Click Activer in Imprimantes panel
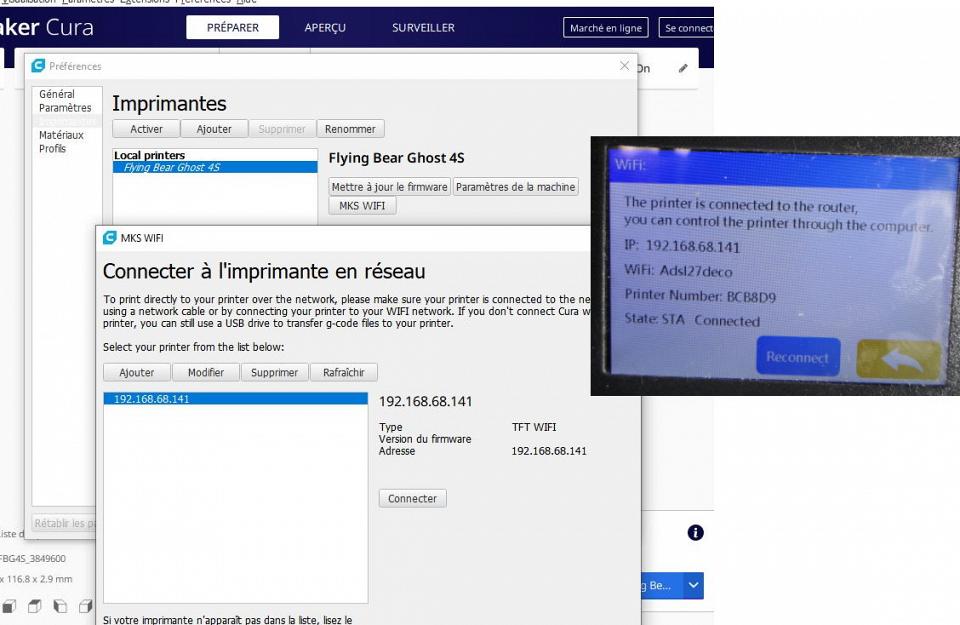Screen dimensions: 960x625 (x=146, y=129)
